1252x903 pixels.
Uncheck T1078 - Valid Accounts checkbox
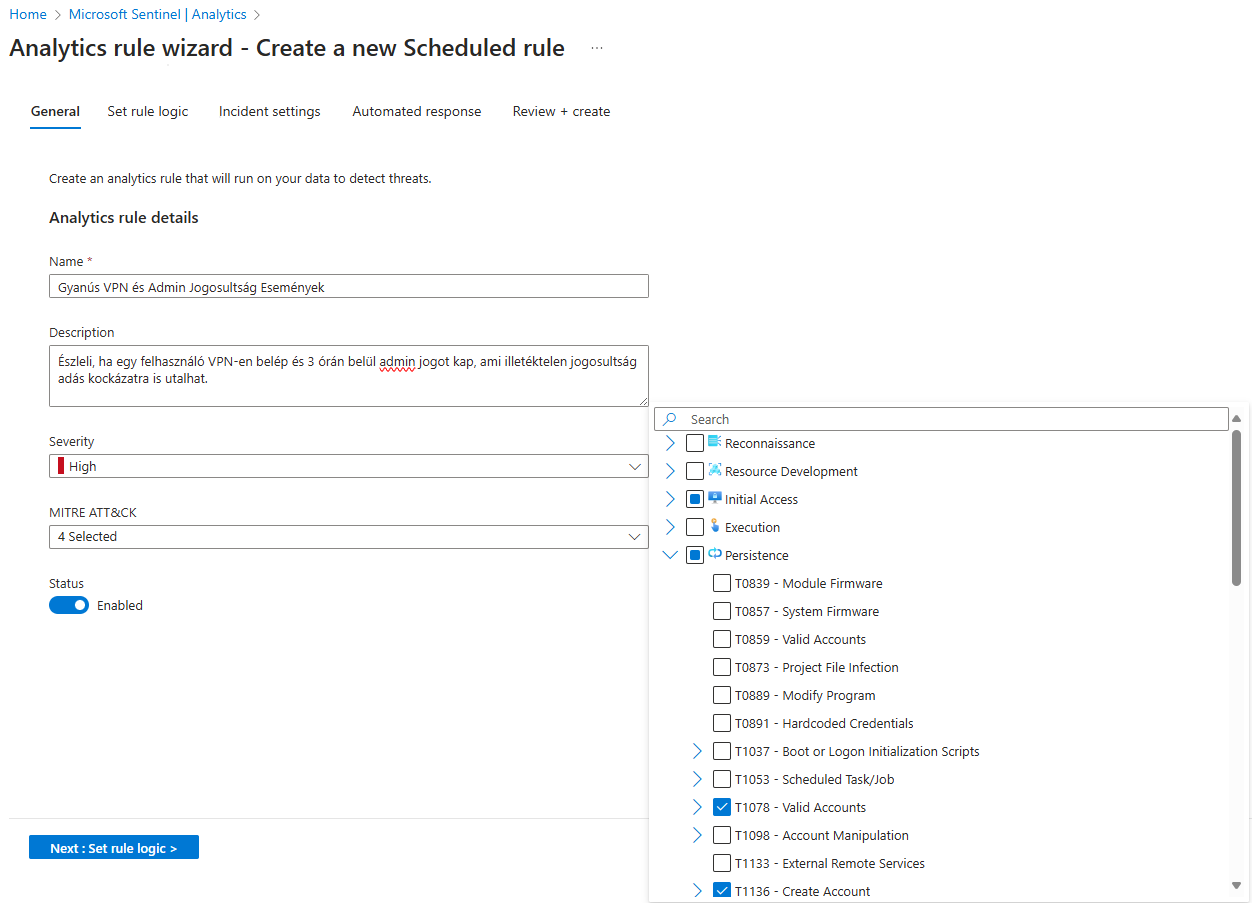[722, 807]
